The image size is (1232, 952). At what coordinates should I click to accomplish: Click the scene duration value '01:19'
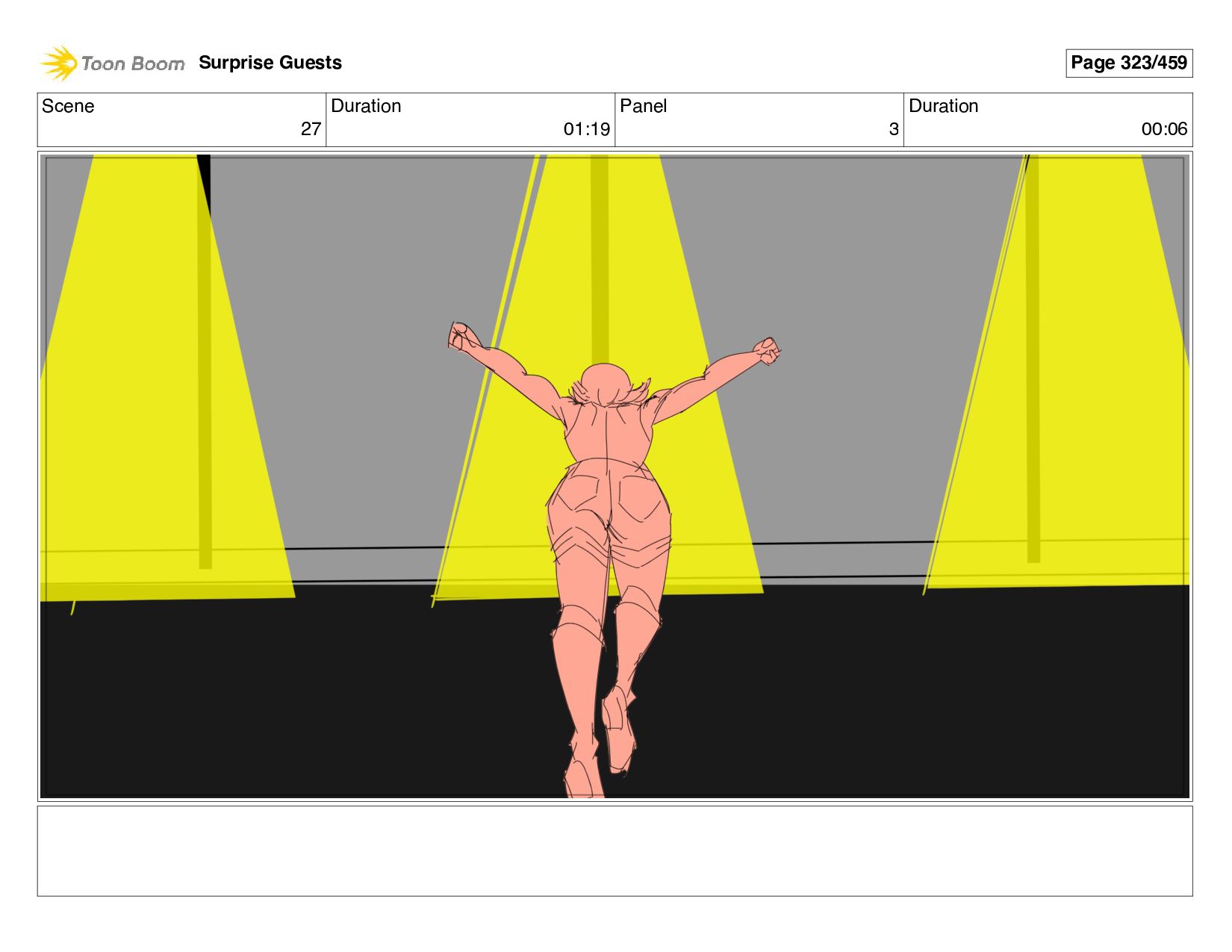tap(587, 129)
